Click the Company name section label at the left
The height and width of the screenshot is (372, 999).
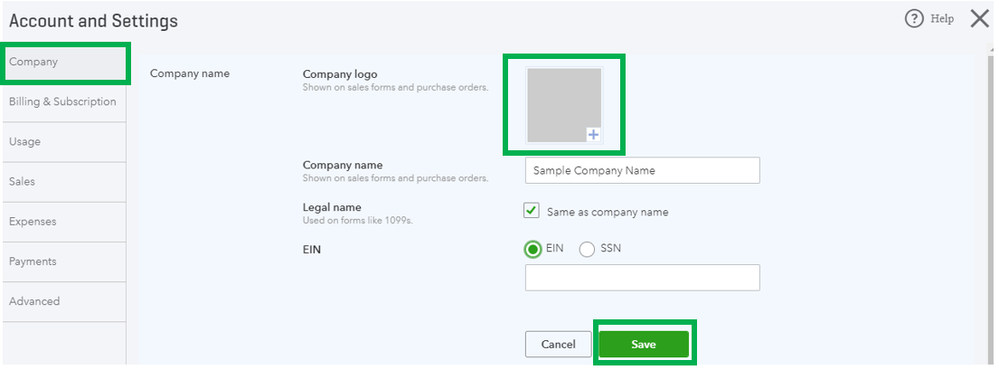pos(189,73)
